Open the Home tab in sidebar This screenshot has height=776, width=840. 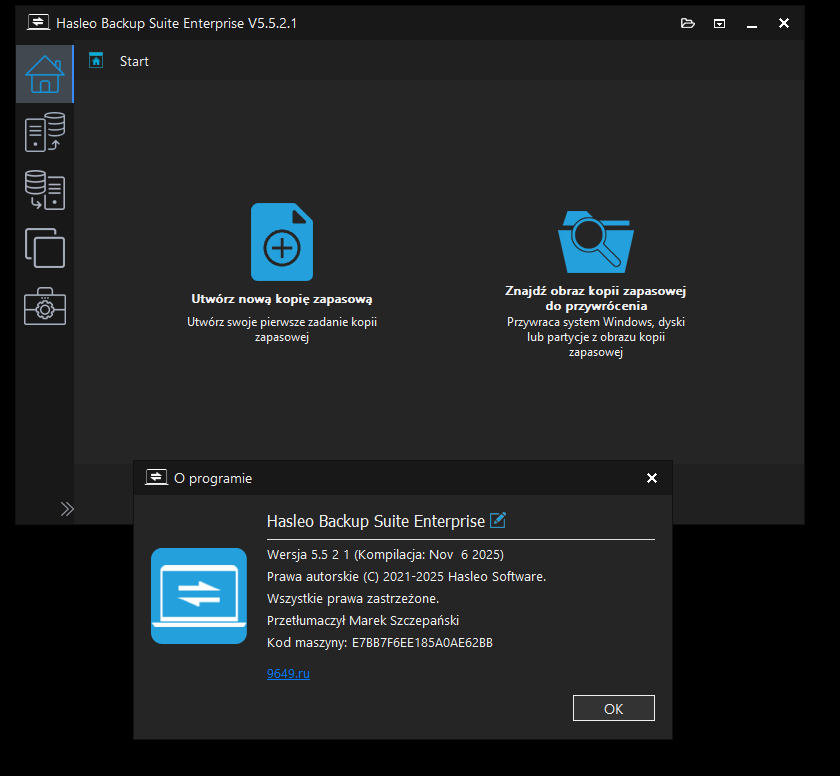[44, 74]
